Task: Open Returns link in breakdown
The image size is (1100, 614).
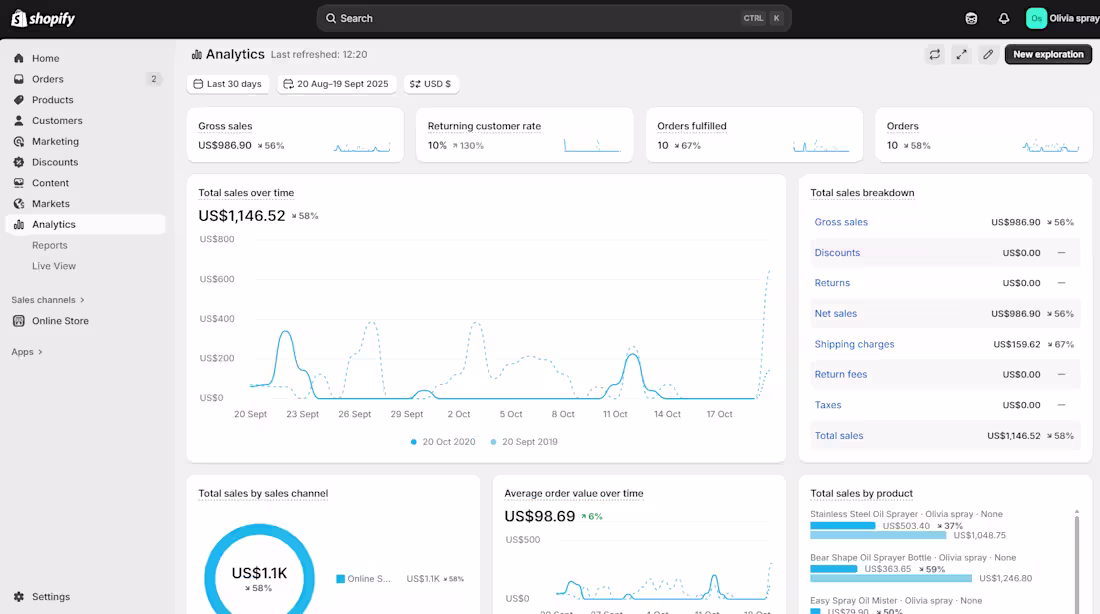Action: click(x=832, y=283)
